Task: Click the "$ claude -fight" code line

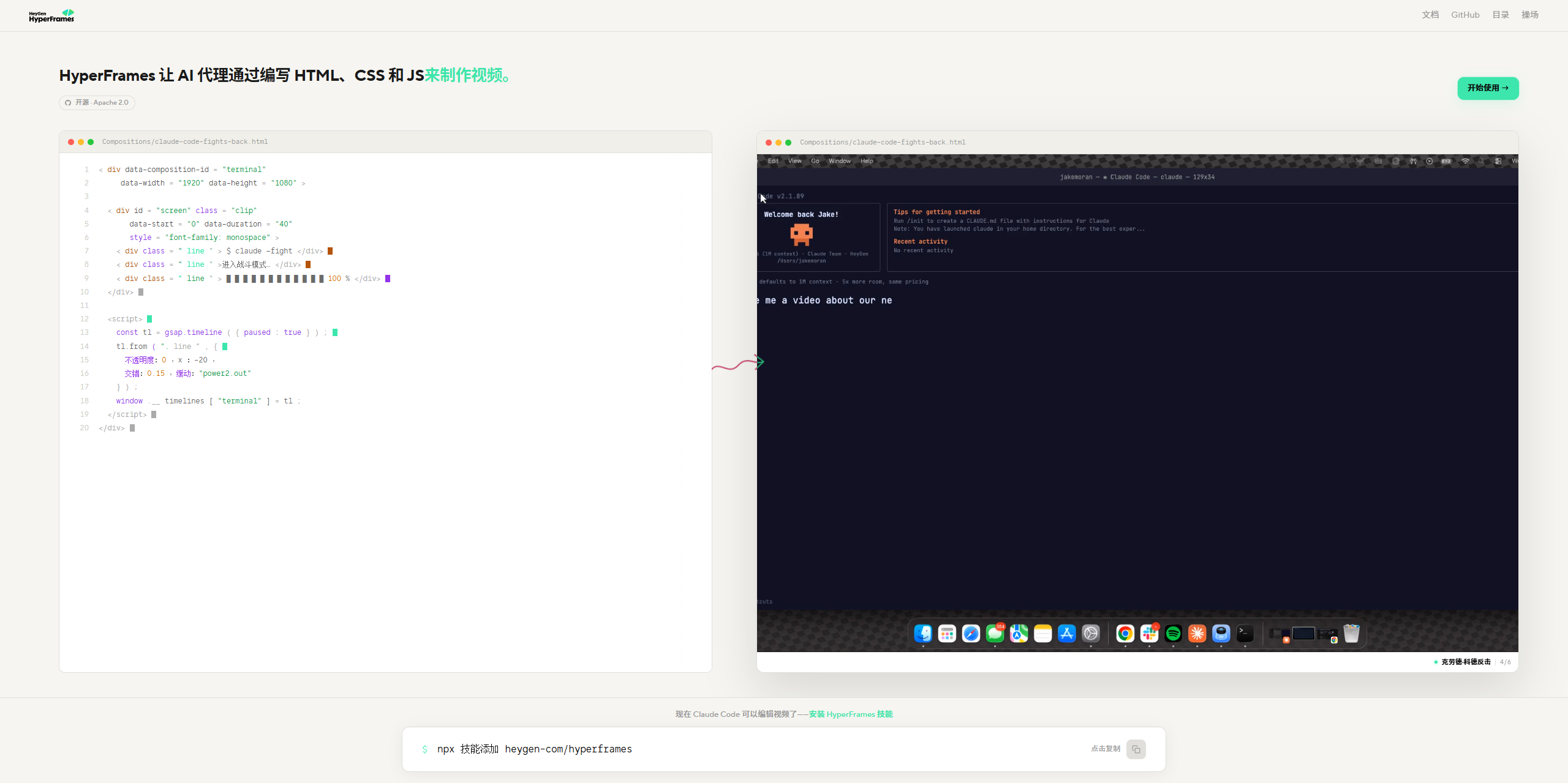Action: [x=224, y=251]
